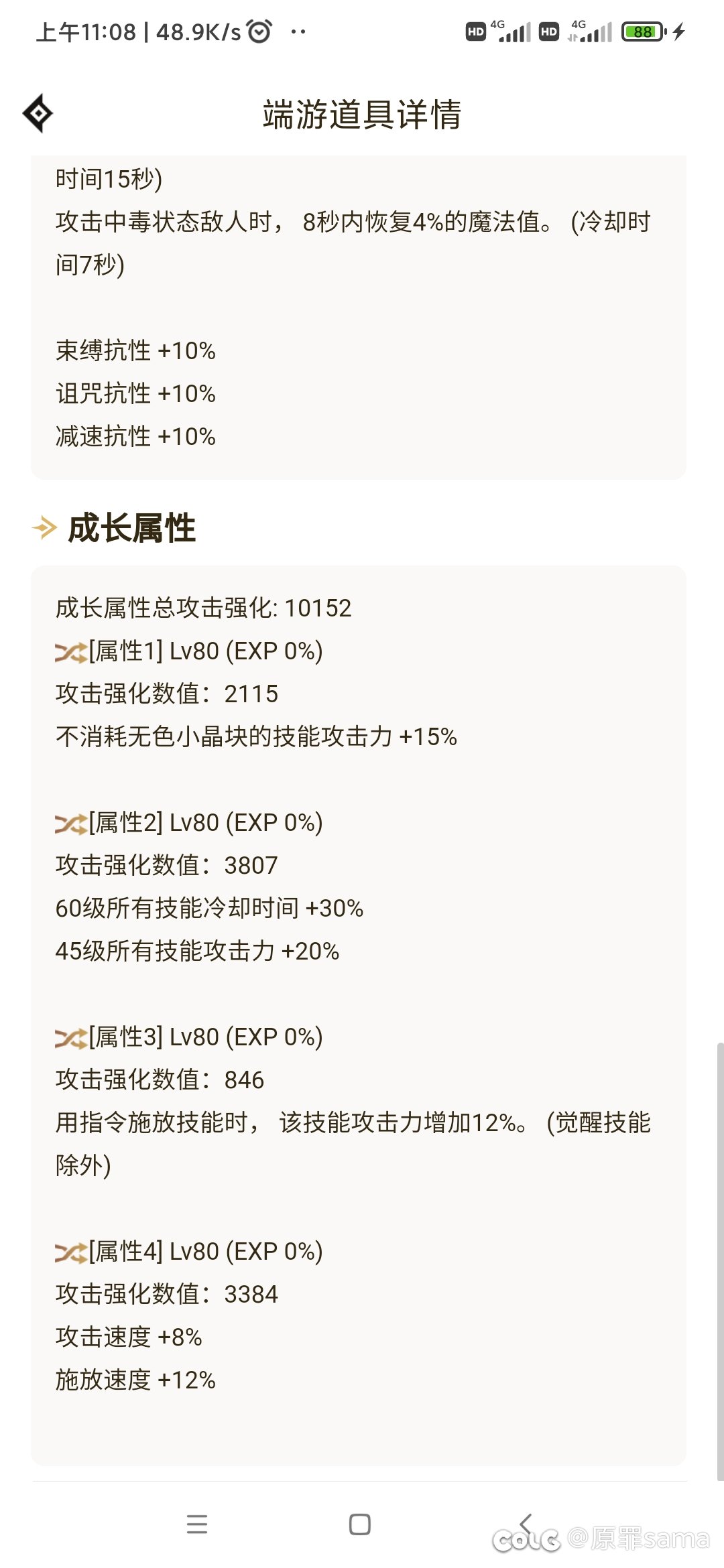
Task: Tap the 成长属性总攻击强化: 10152 line
Action: [203, 608]
